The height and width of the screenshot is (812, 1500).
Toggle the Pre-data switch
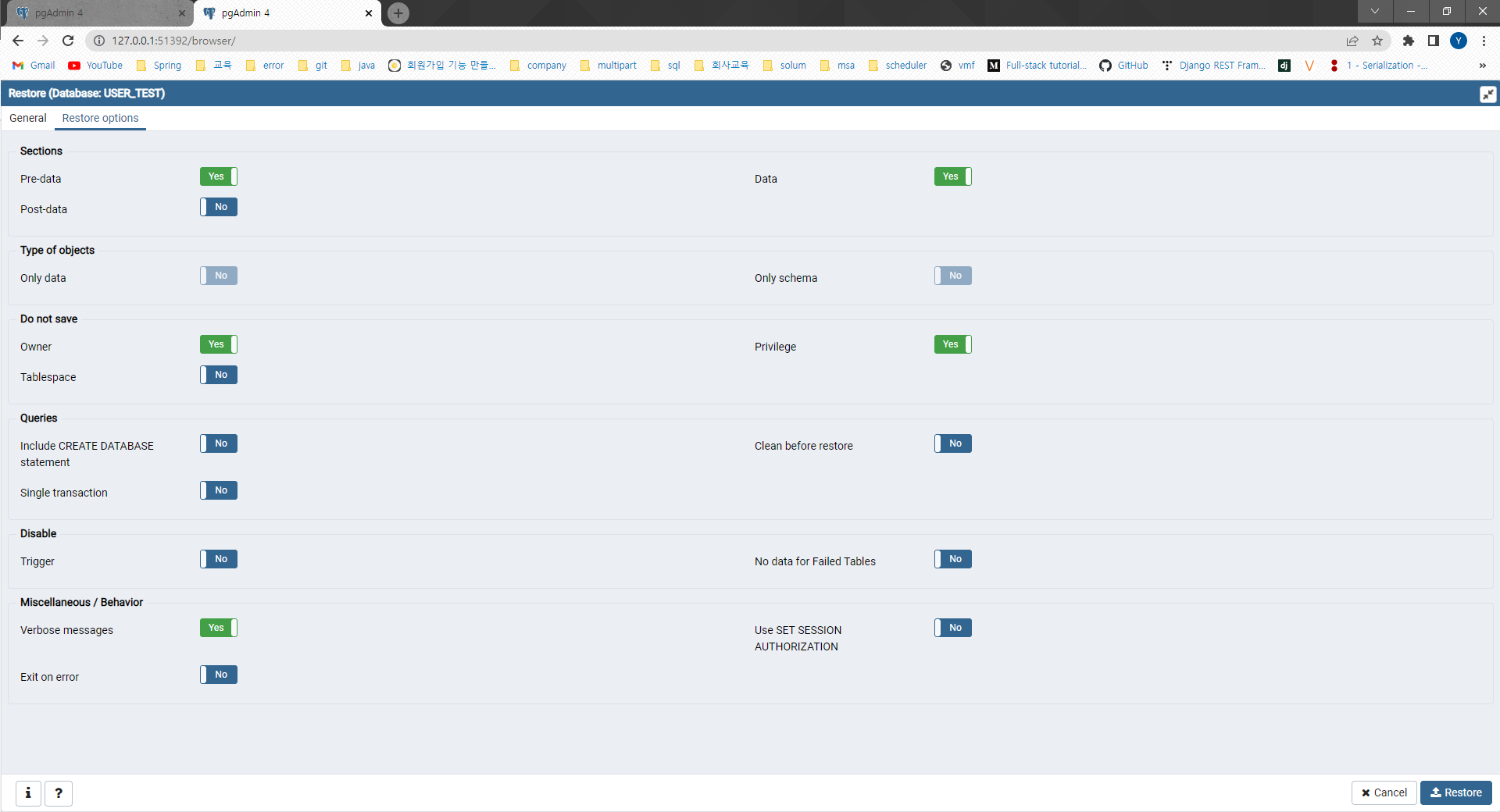click(x=219, y=176)
